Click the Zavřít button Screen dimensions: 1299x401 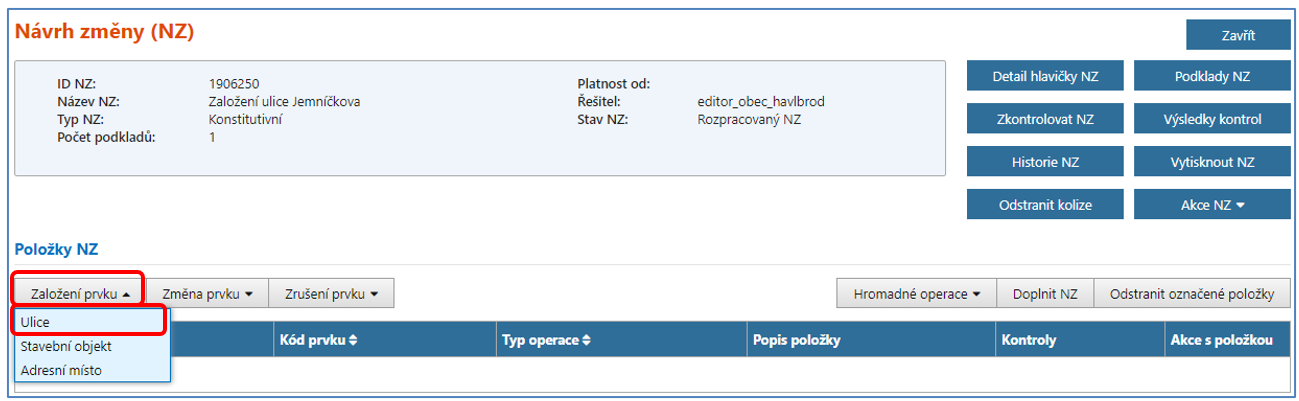tap(1238, 35)
